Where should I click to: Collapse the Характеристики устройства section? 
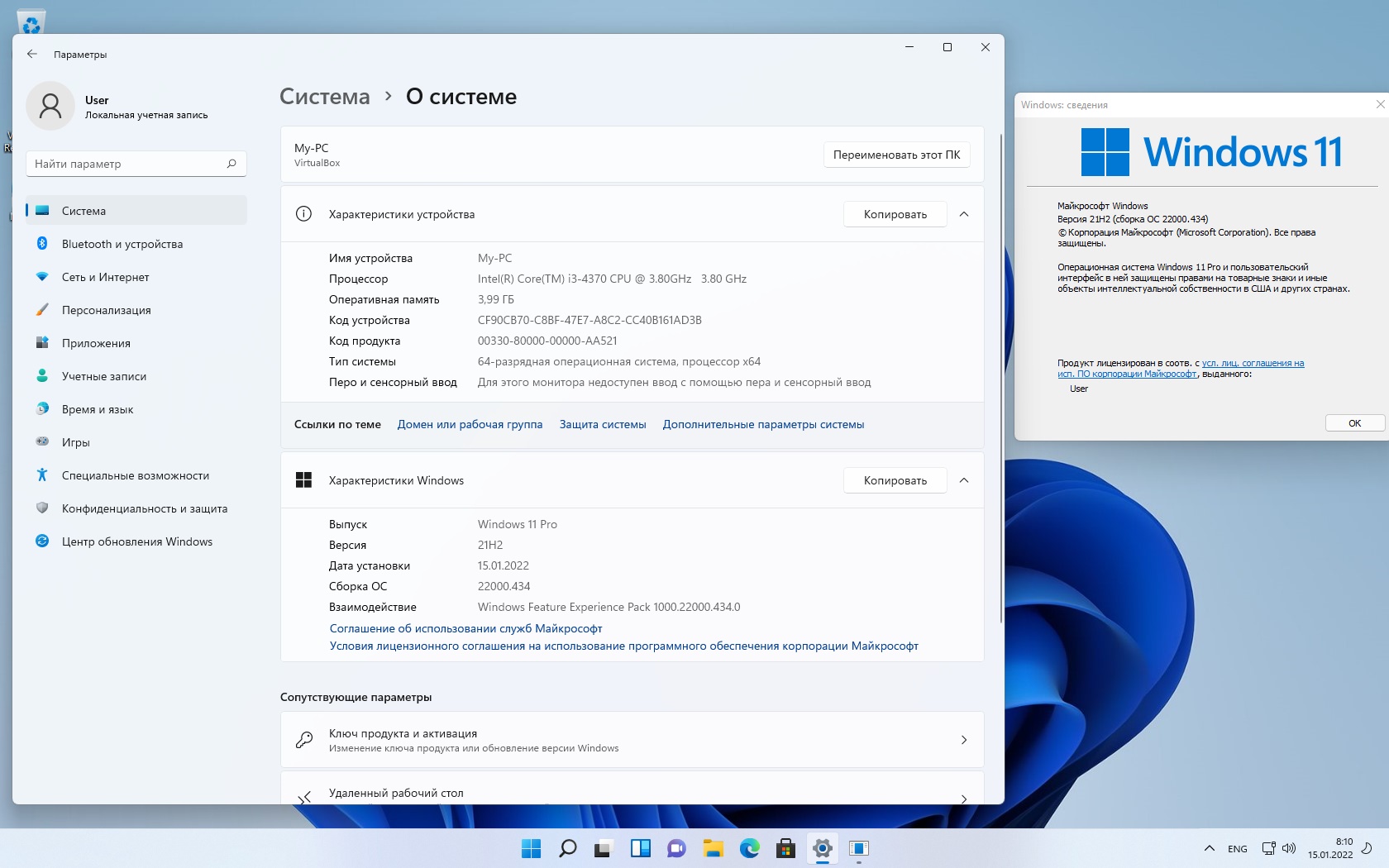[x=963, y=214]
